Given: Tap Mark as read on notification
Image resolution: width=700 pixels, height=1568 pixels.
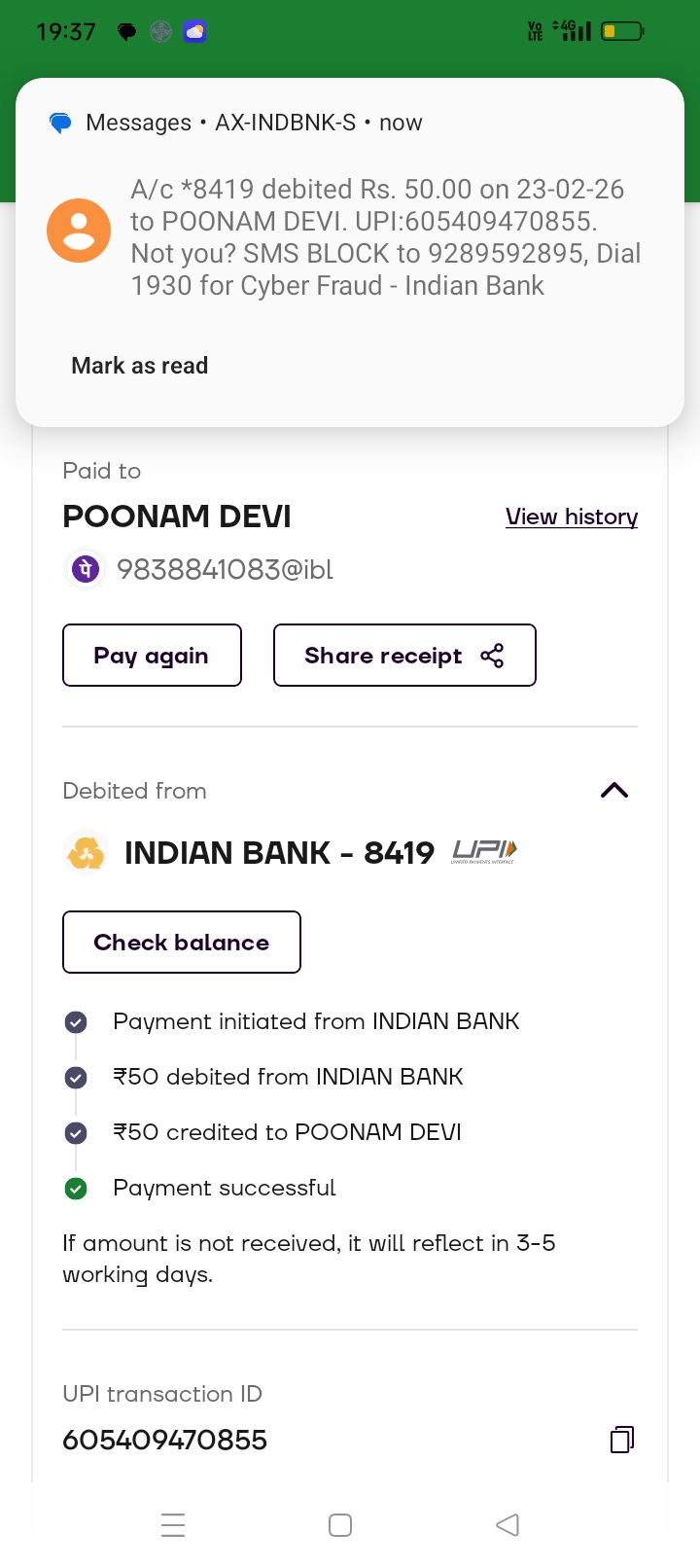Looking at the screenshot, I should (x=140, y=366).
